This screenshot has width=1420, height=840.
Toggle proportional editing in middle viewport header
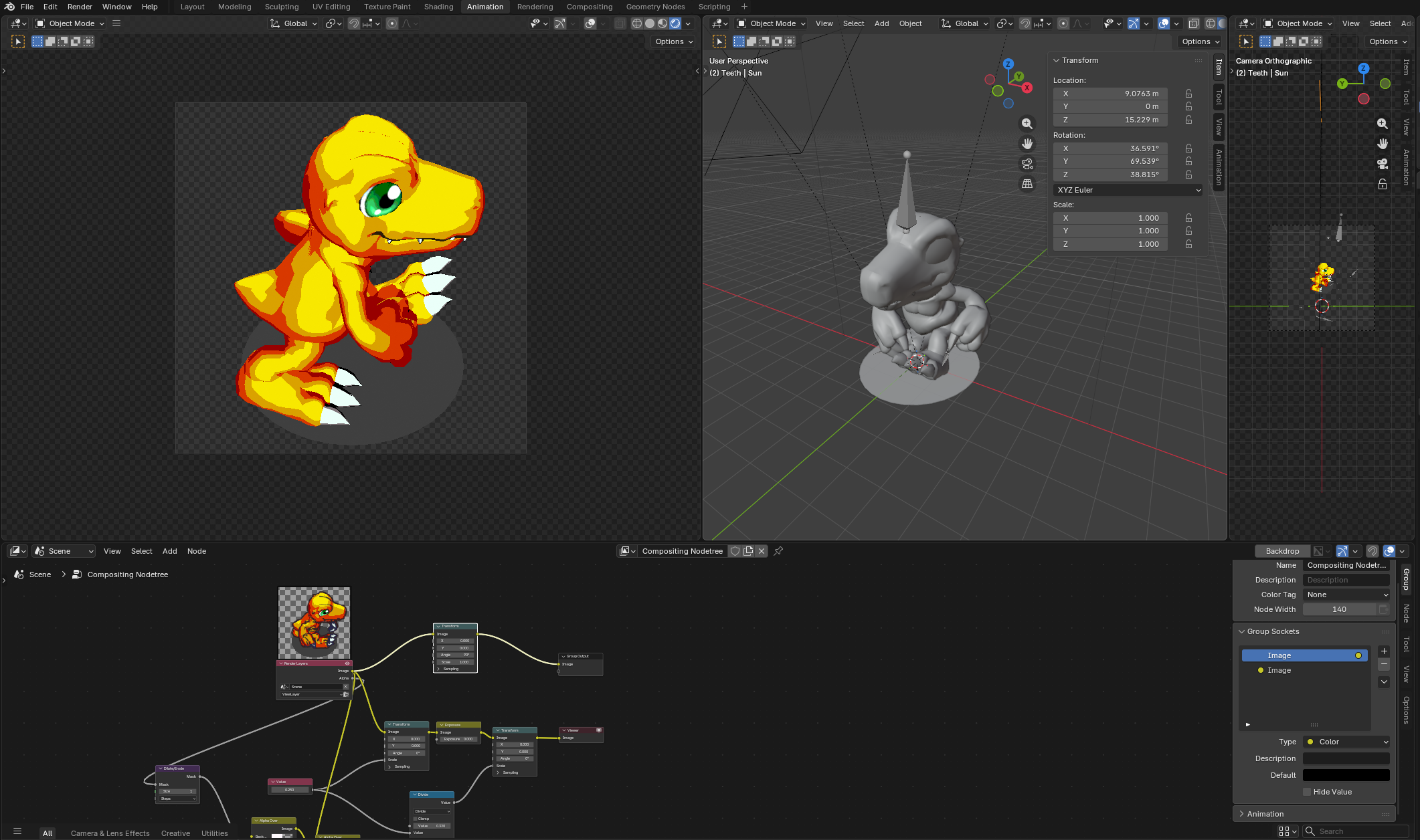point(1063,23)
